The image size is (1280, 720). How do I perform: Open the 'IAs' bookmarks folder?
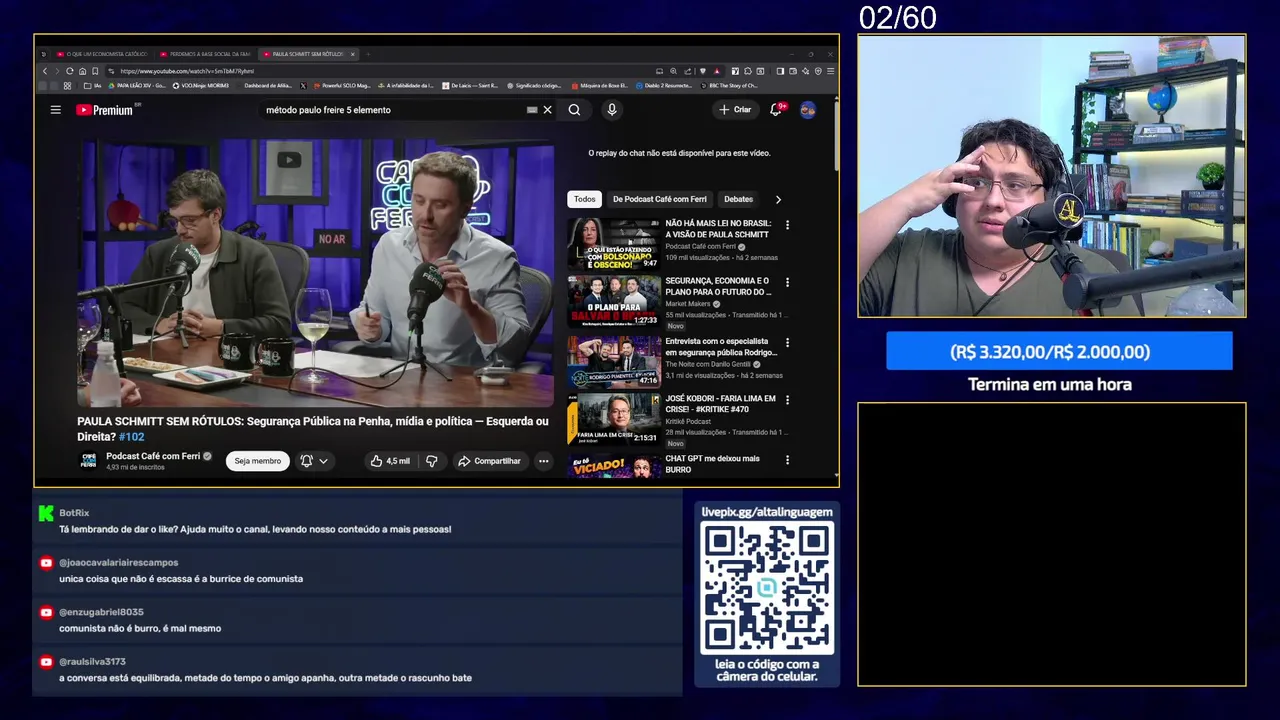pyautogui.click(x=92, y=86)
